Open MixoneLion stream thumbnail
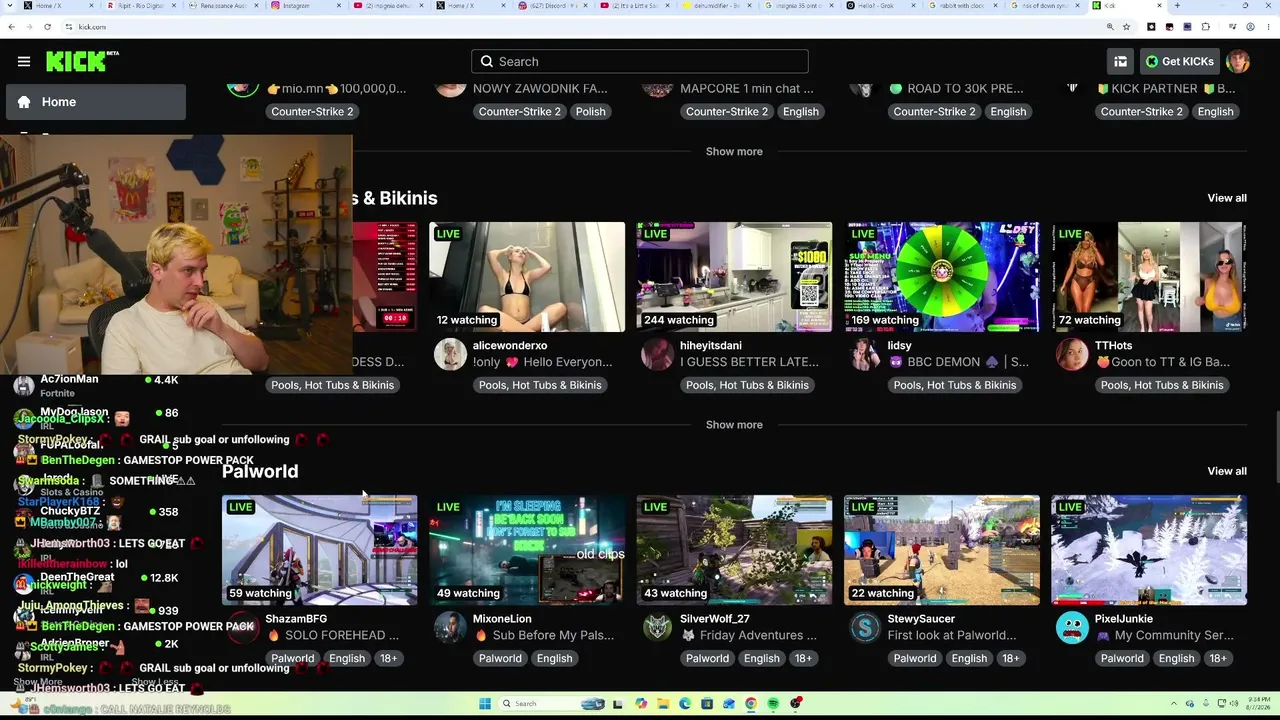This screenshot has height=720, width=1280. point(527,550)
